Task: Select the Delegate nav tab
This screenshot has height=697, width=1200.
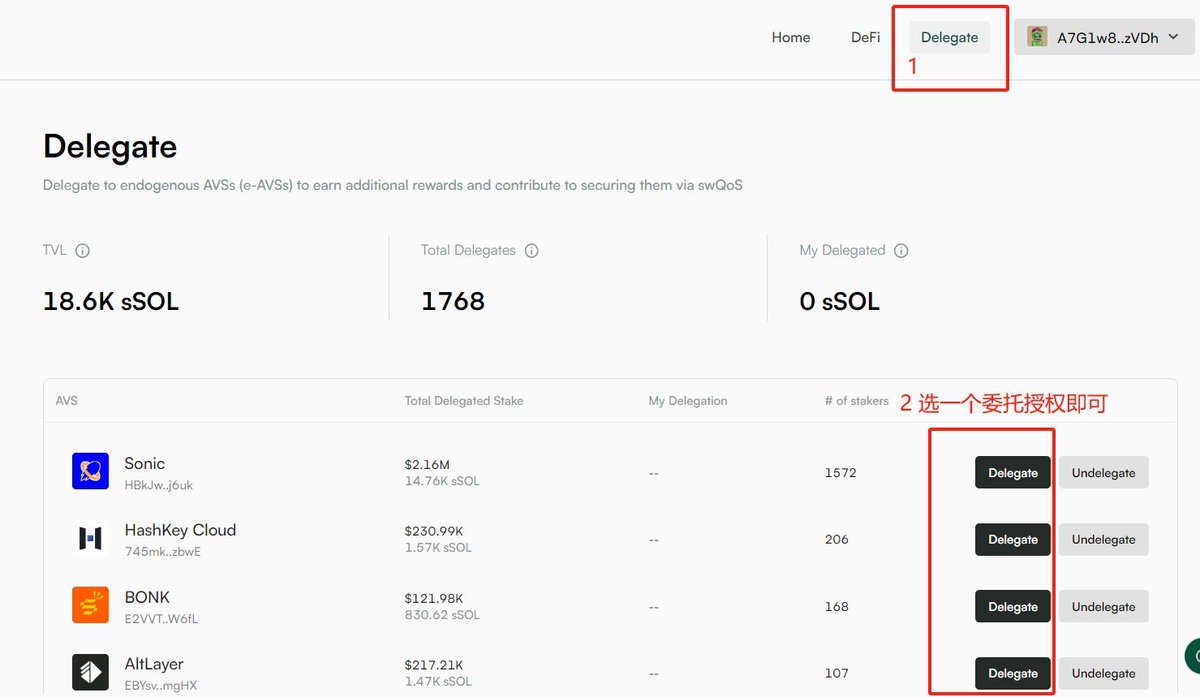Action: (x=949, y=37)
